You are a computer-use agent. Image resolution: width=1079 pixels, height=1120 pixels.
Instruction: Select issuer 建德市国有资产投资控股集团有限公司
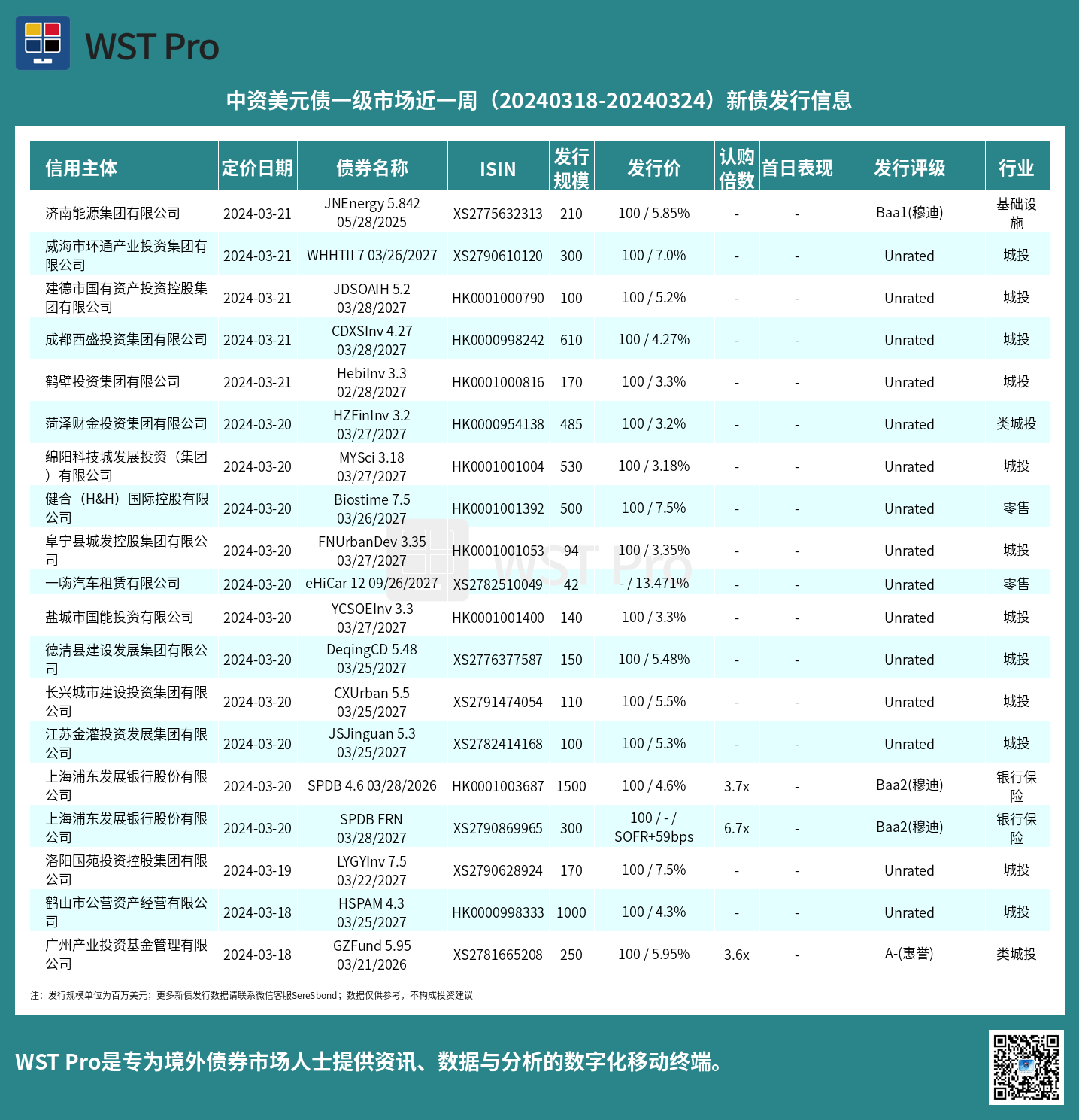pos(126,298)
